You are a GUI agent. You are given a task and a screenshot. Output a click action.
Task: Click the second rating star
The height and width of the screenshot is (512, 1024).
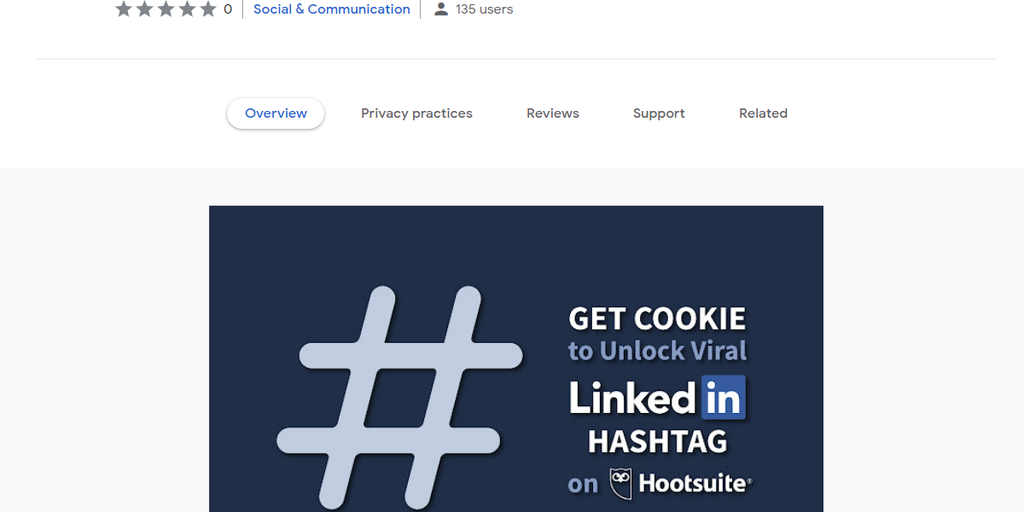click(x=145, y=9)
